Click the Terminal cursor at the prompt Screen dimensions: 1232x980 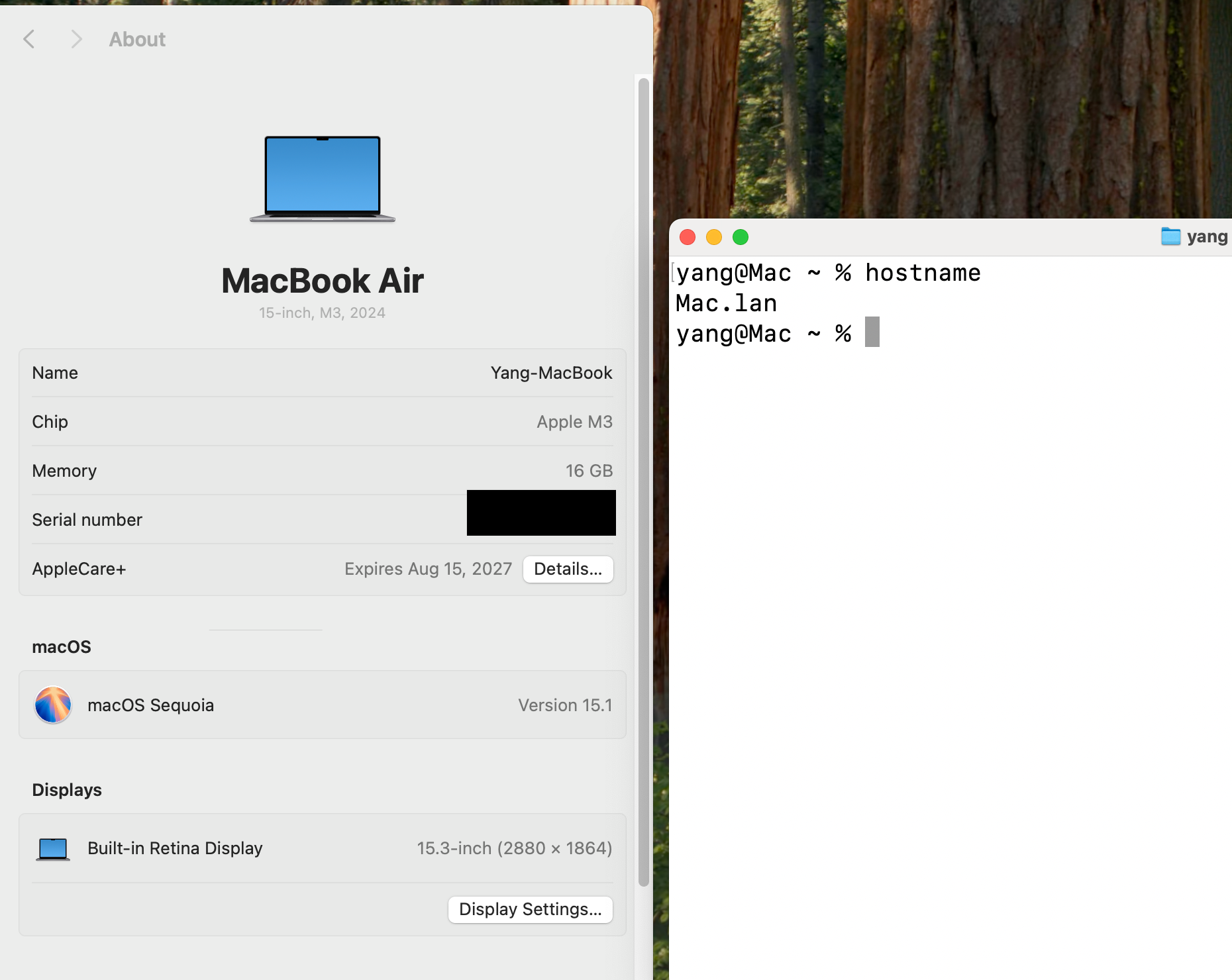[872, 332]
